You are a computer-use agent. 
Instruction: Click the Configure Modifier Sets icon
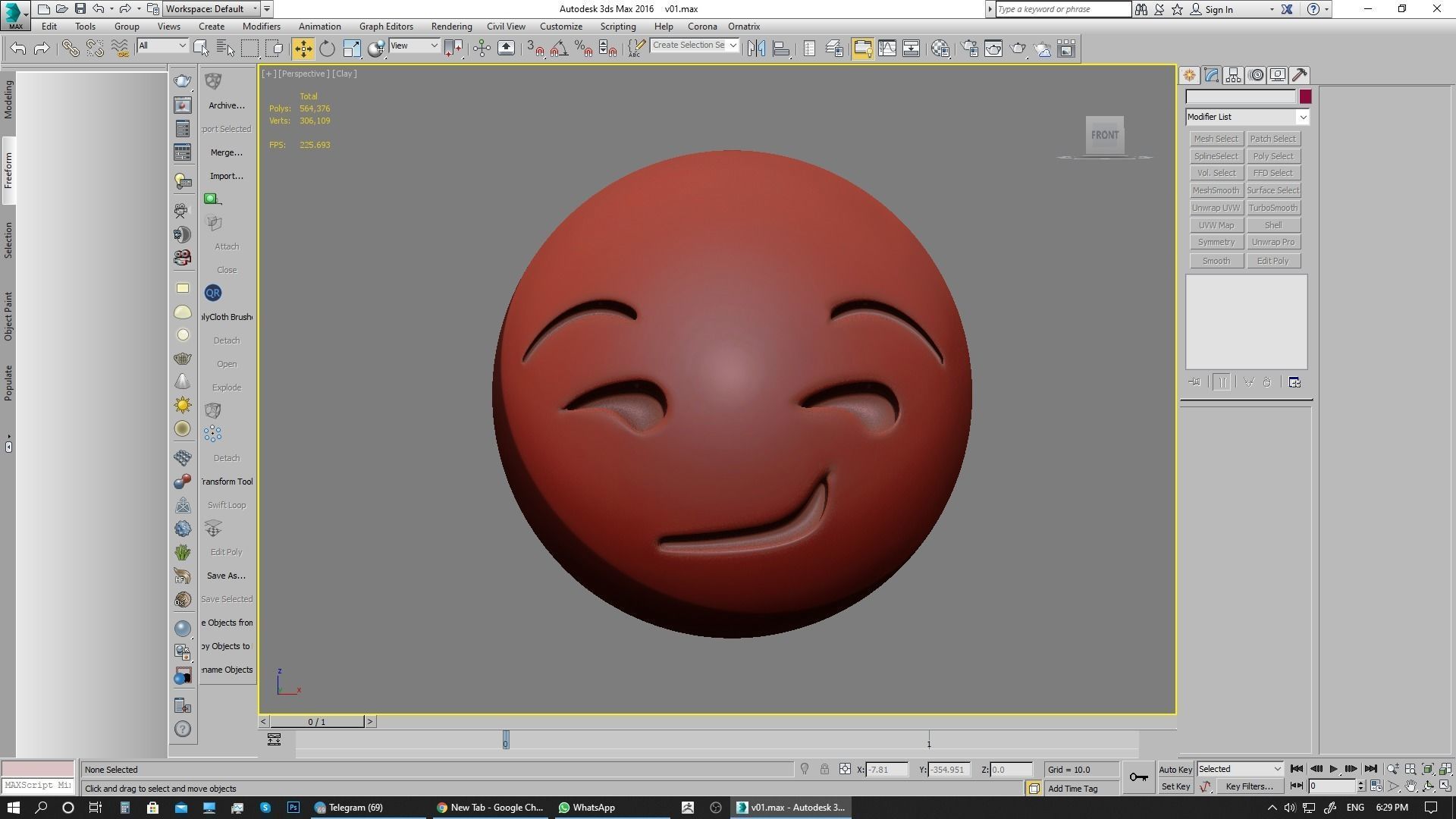click(x=1294, y=382)
